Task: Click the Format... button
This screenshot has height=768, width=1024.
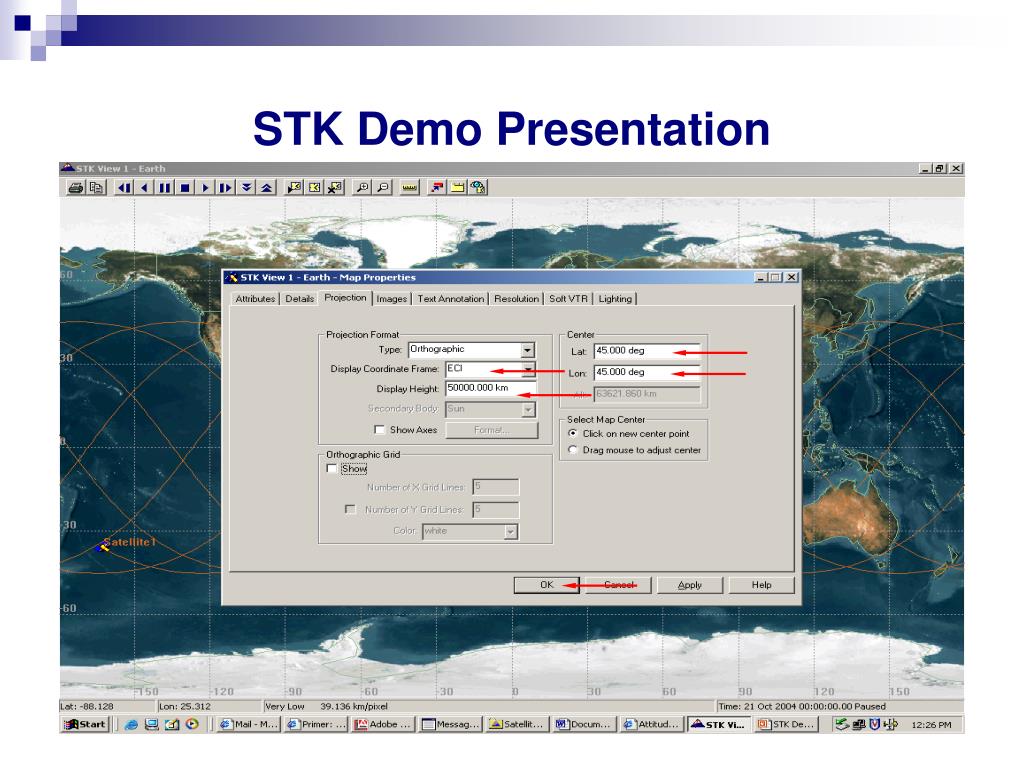Action: click(x=492, y=430)
